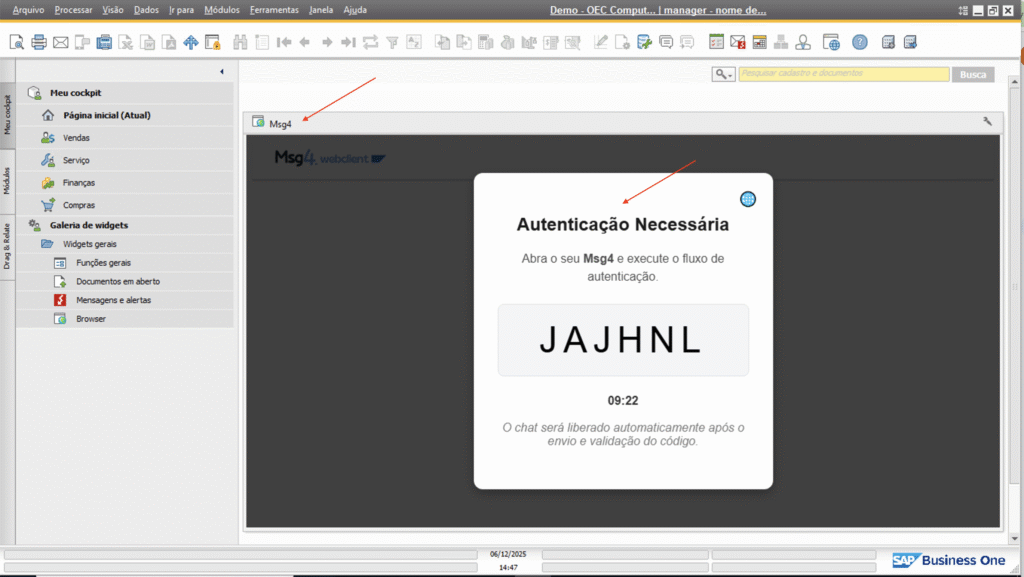
Task: Switch to the Módulos vertical tab
Action: 7,180
